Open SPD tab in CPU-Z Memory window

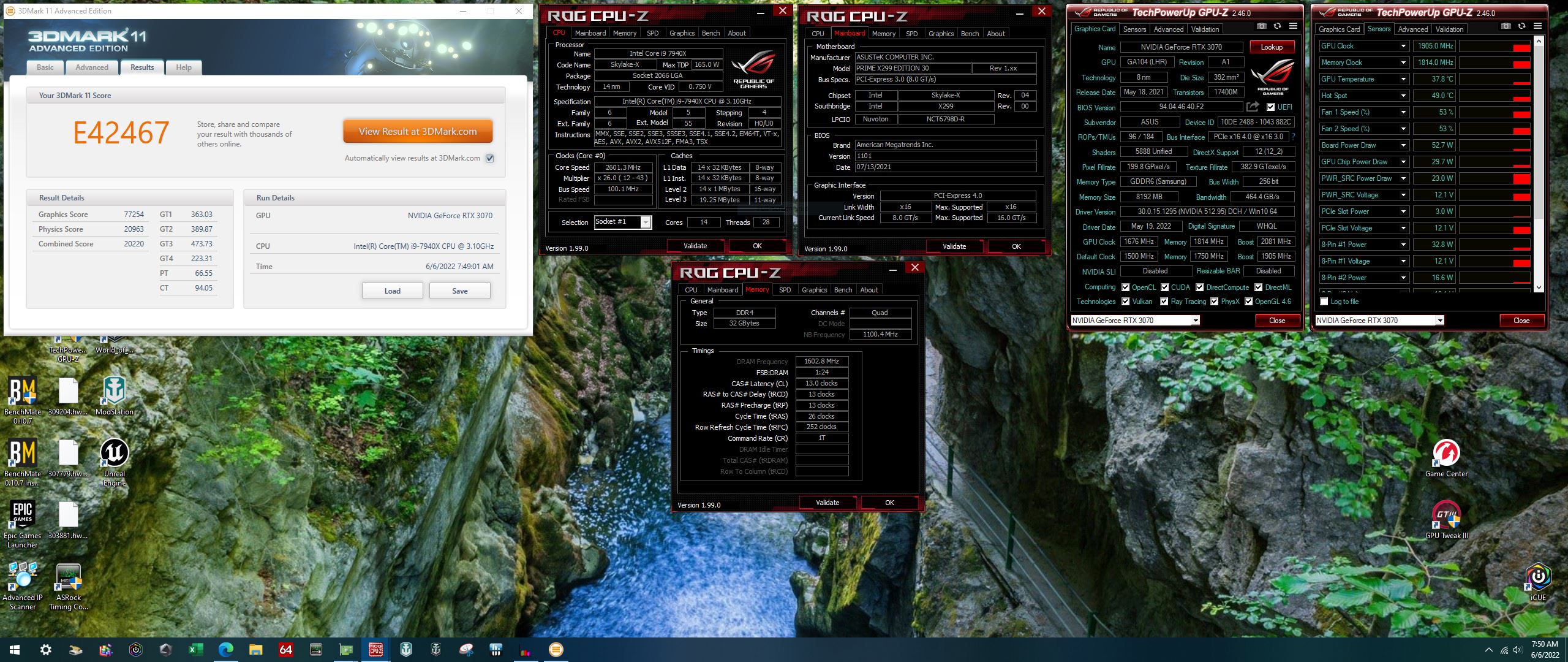point(785,290)
